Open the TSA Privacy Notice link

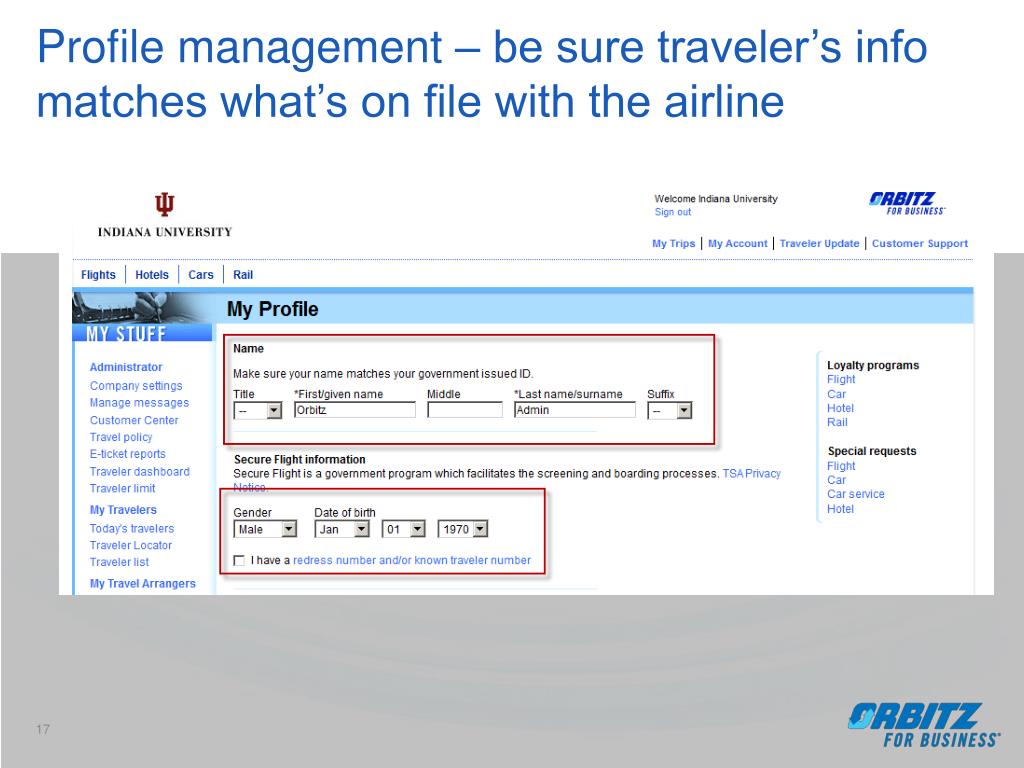click(x=751, y=474)
